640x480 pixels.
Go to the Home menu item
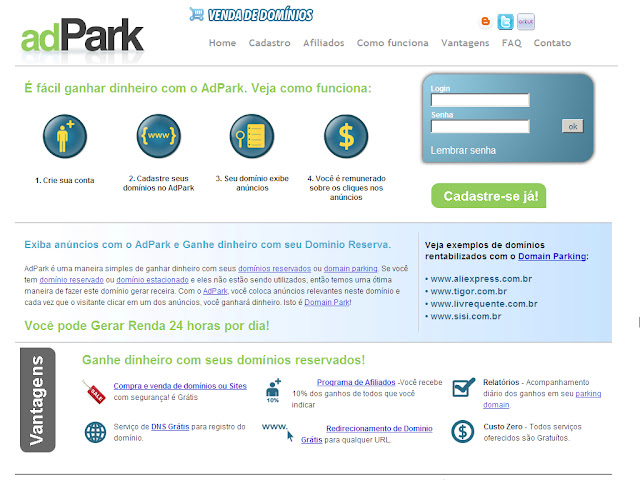tap(222, 43)
